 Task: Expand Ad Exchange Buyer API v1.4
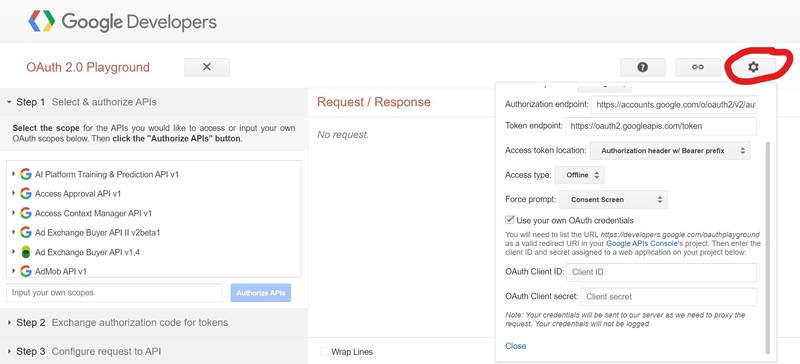pyautogui.click(x=13, y=252)
